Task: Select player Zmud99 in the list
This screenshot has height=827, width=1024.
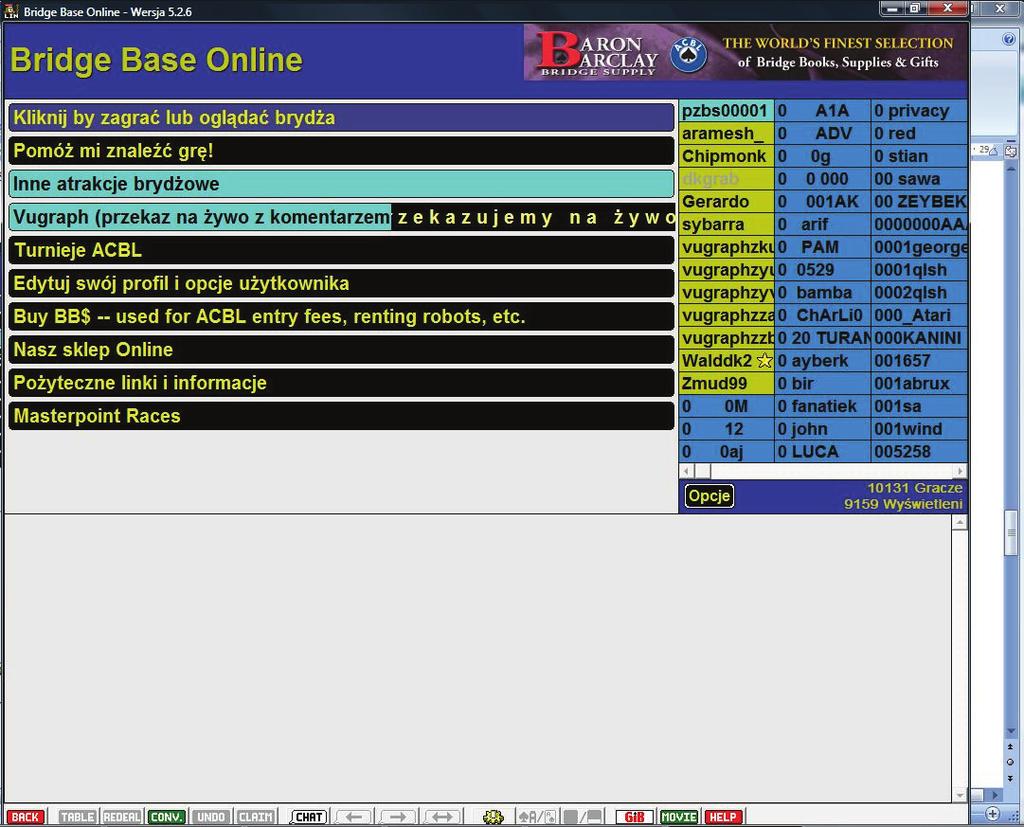Action: [x=726, y=383]
